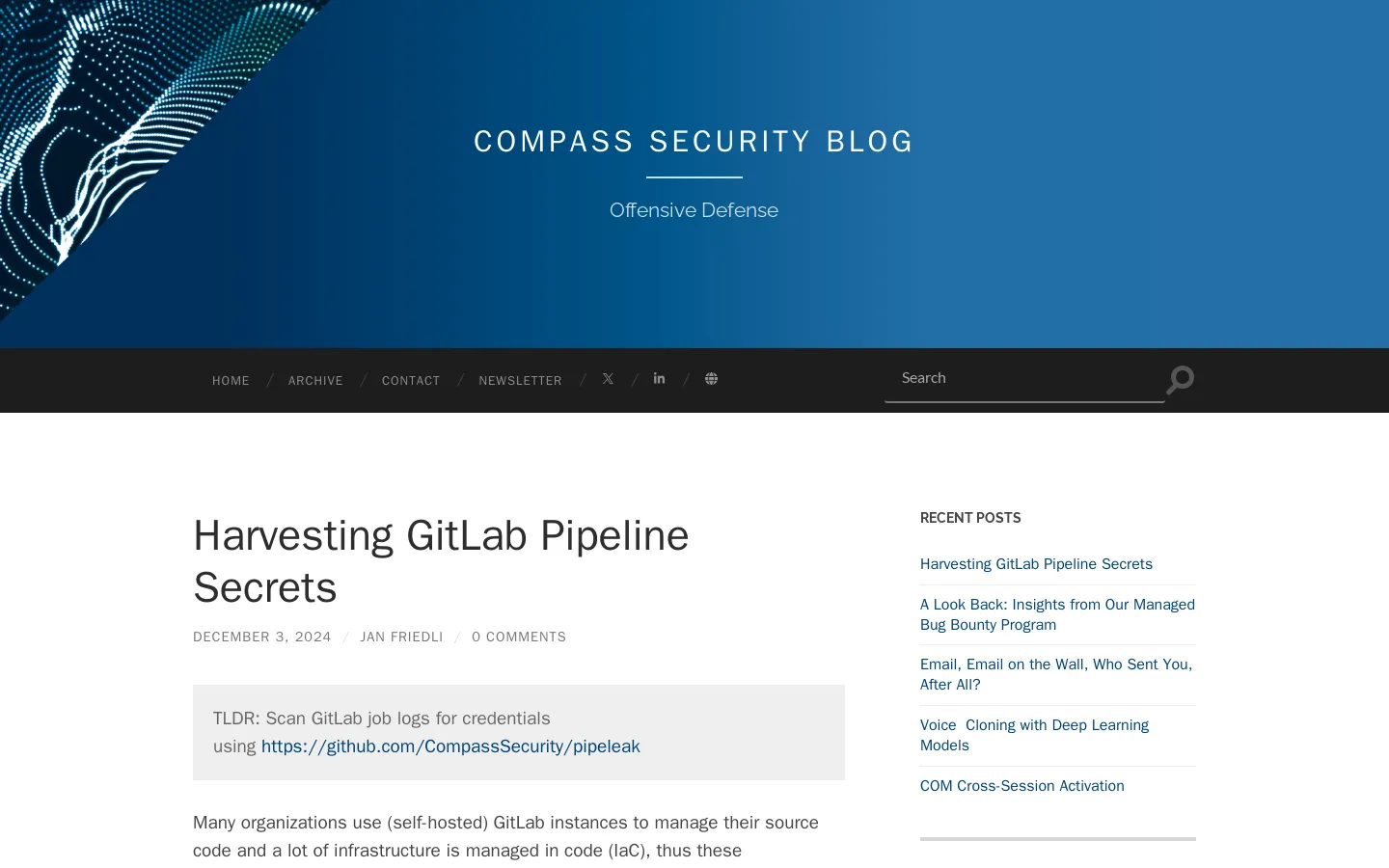The width and height of the screenshot is (1389, 868).
Task: Click the globe website icon
Action: [x=711, y=379]
